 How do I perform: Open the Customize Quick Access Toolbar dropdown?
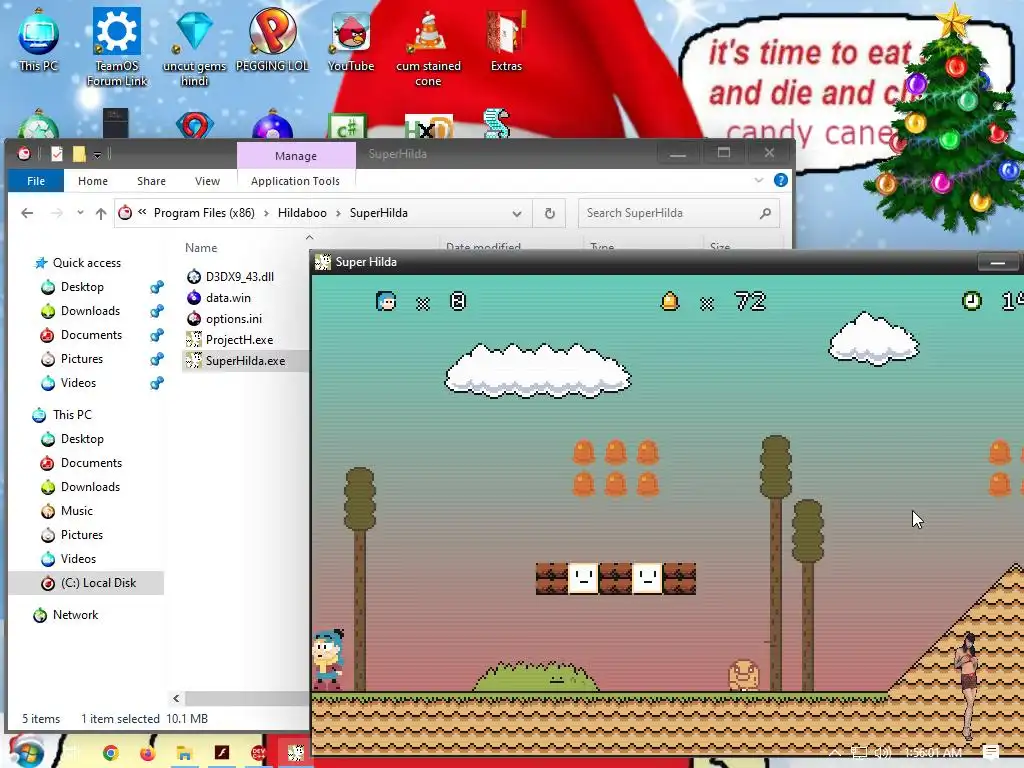(x=97, y=155)
